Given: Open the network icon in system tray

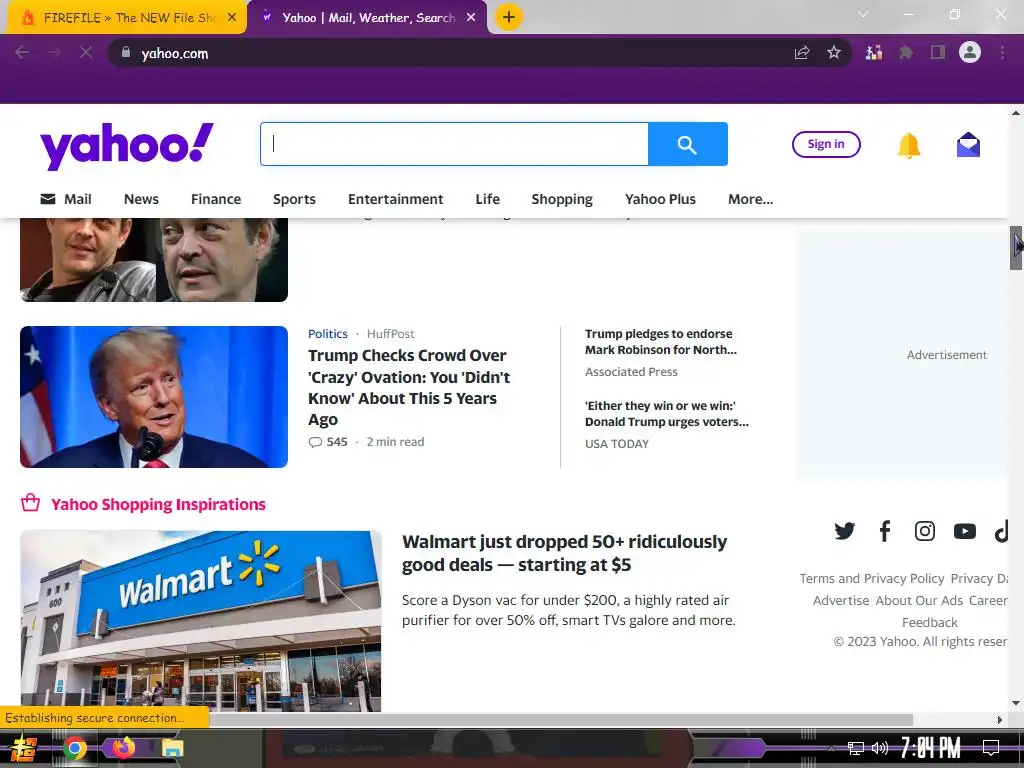Looking at the screenshot, I should [856, 748].
